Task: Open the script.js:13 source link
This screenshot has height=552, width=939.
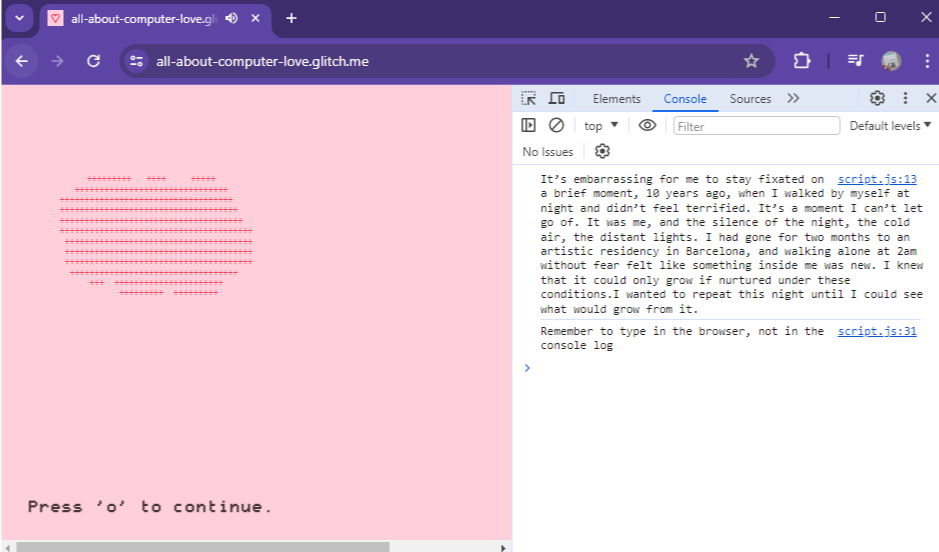Action: click(x=877, y=179)
